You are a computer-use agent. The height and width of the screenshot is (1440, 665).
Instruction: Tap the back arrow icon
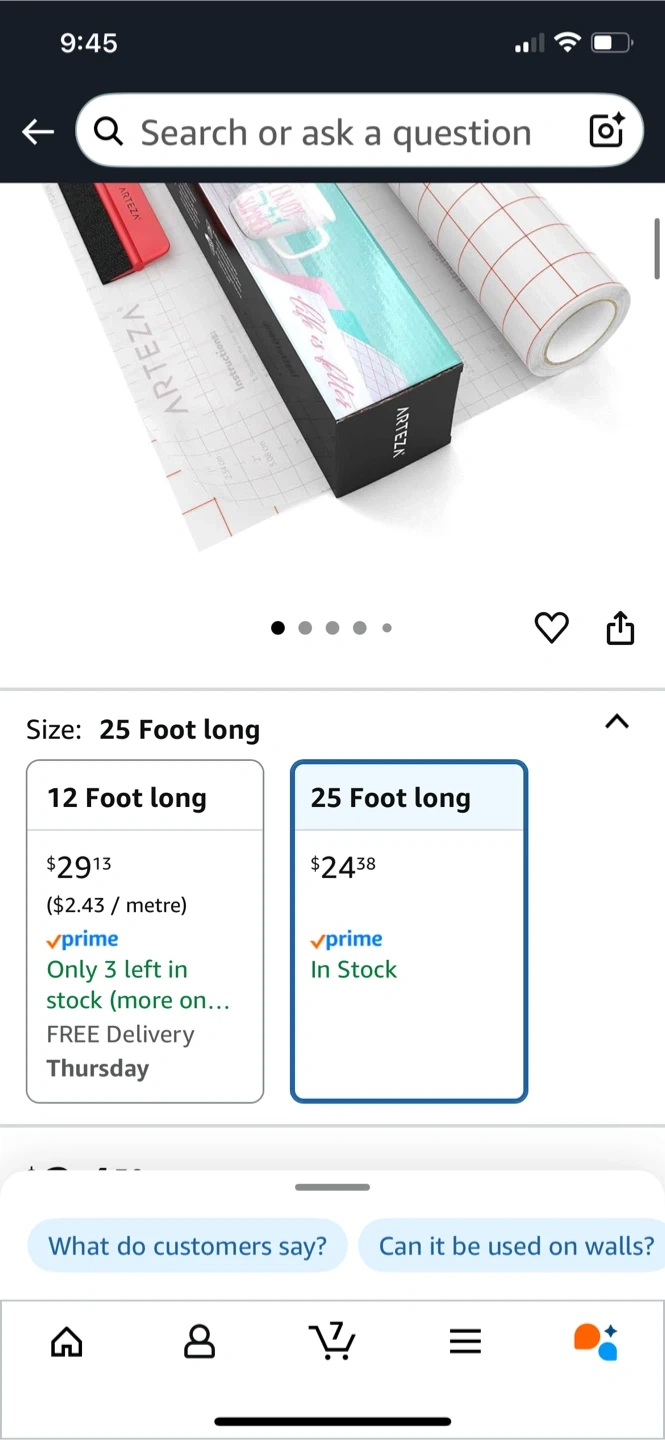pyautogui.click(x=38, y=131)
